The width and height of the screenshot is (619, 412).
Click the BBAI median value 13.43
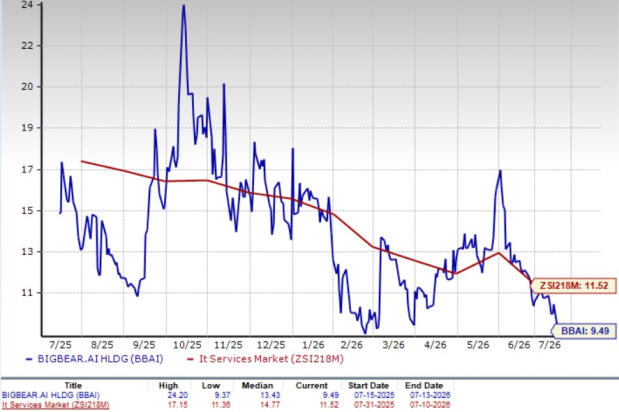(x=270, y=395)
